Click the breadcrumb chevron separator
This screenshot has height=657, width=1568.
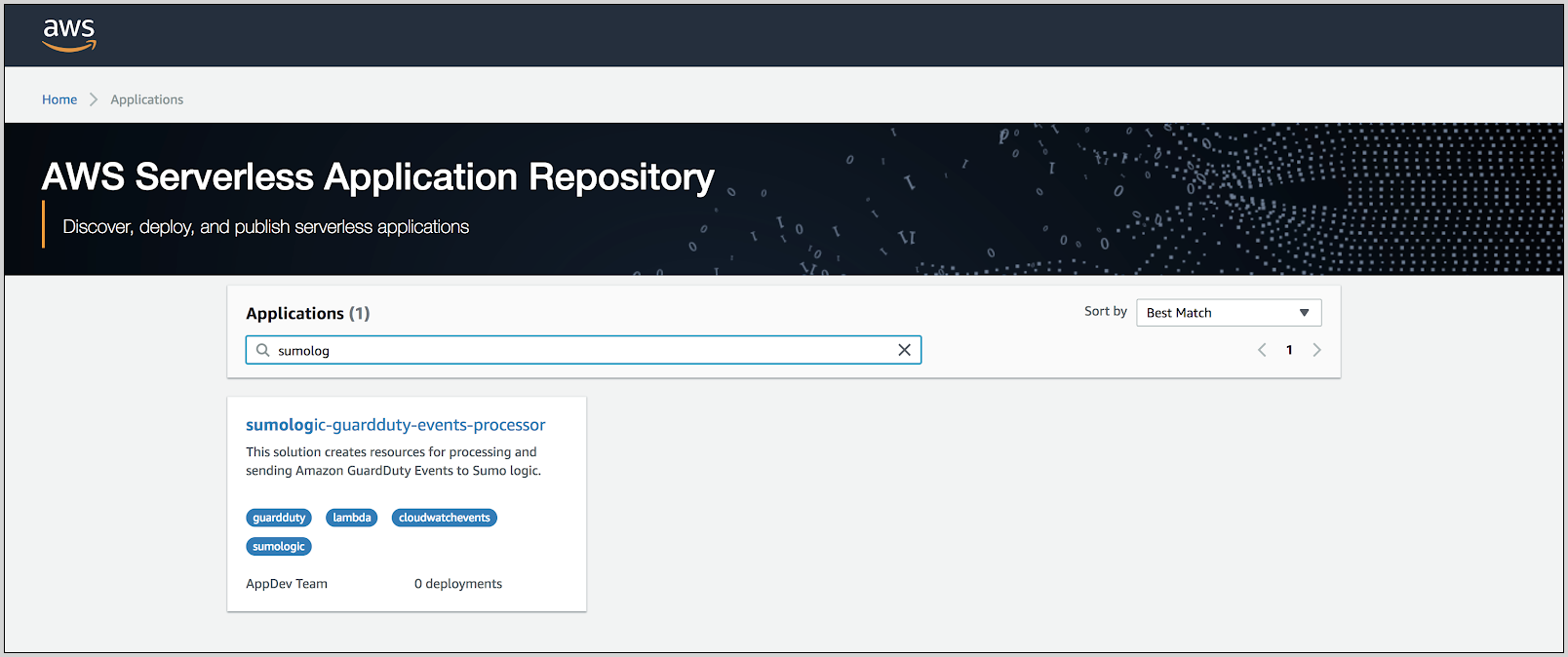94,99
